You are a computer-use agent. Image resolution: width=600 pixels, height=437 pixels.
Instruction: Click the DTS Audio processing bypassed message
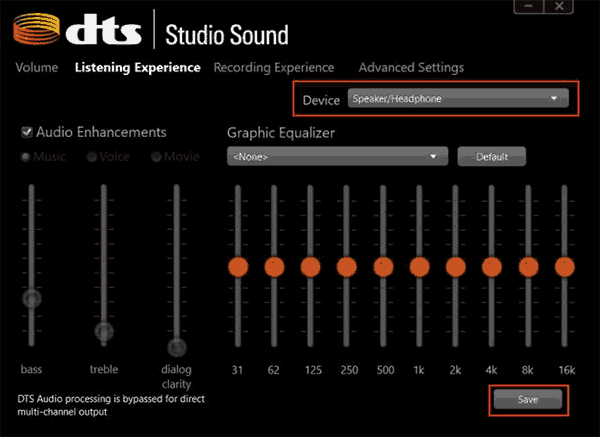tap(111, 405)
